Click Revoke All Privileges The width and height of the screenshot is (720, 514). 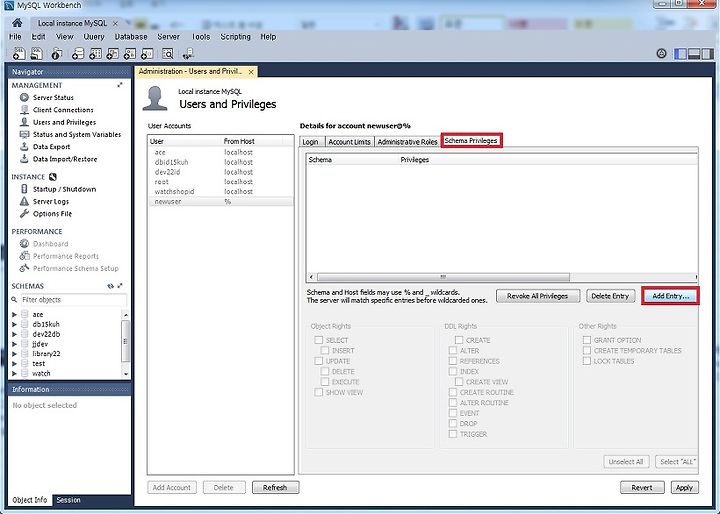click(538, 296)
